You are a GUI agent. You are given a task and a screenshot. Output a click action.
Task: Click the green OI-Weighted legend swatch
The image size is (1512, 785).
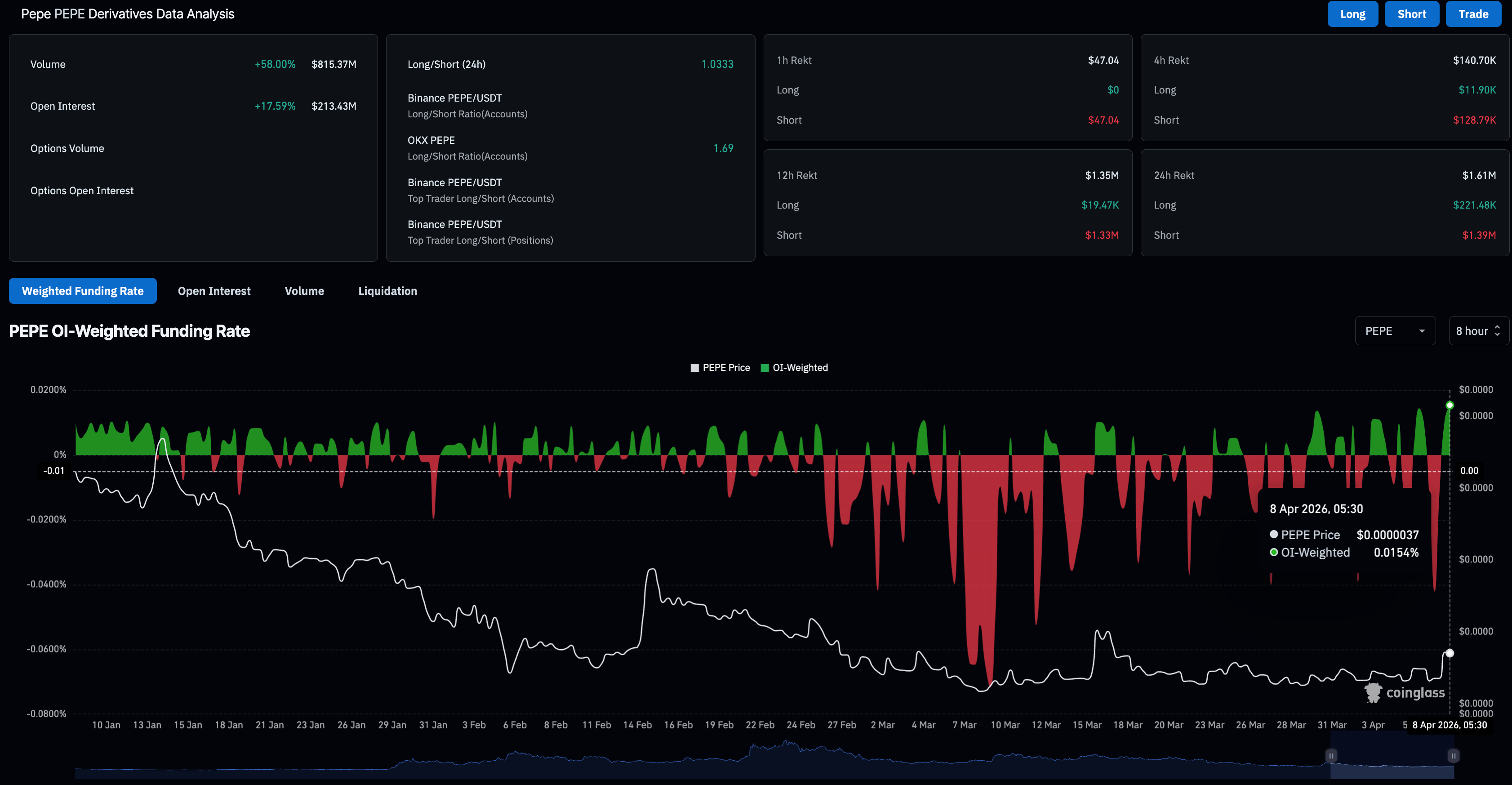765,368
